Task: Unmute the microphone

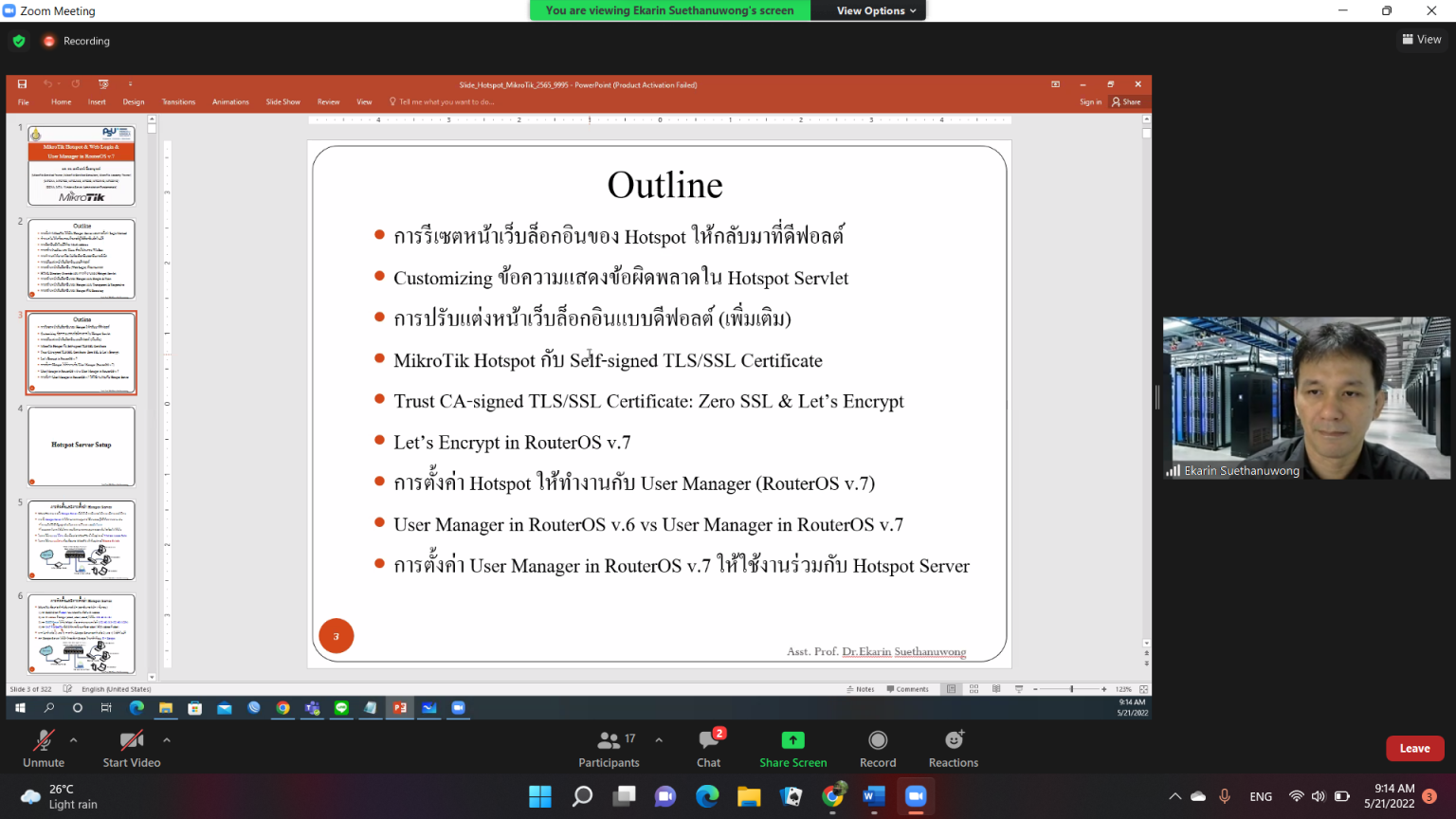Action: pyautogui.click(x=44, y=740)
